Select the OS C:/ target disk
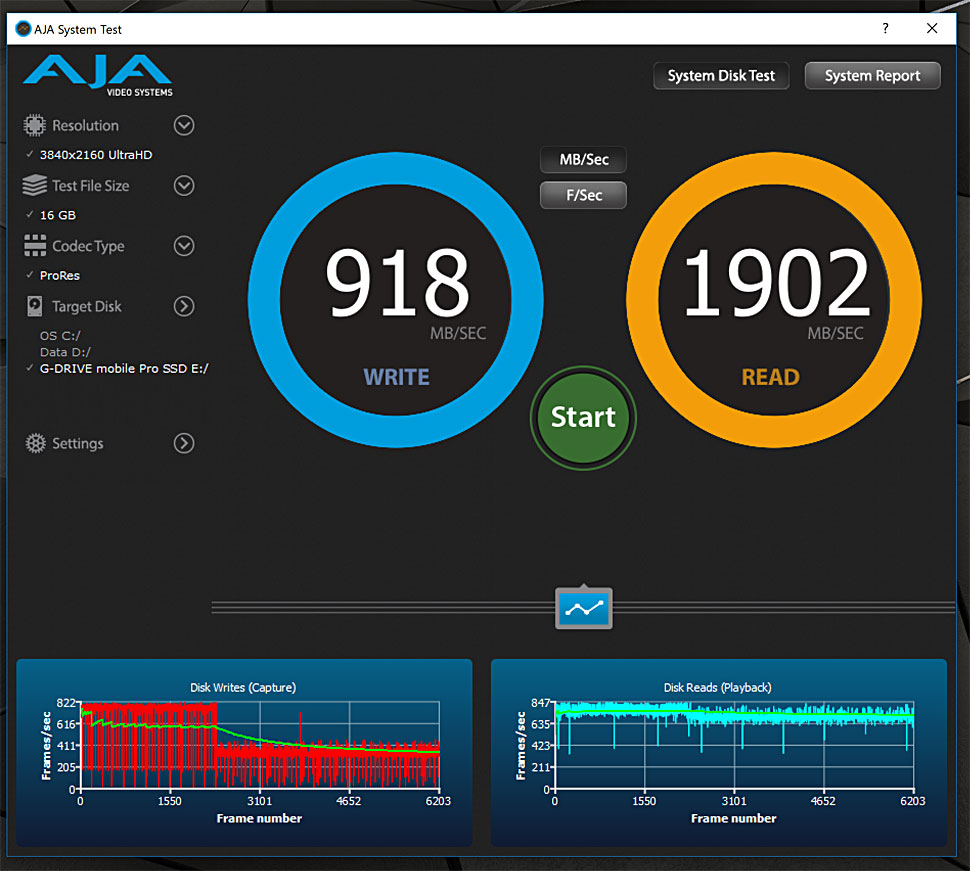The height and width of the screenshot is (871, 970). click(60, 336)
